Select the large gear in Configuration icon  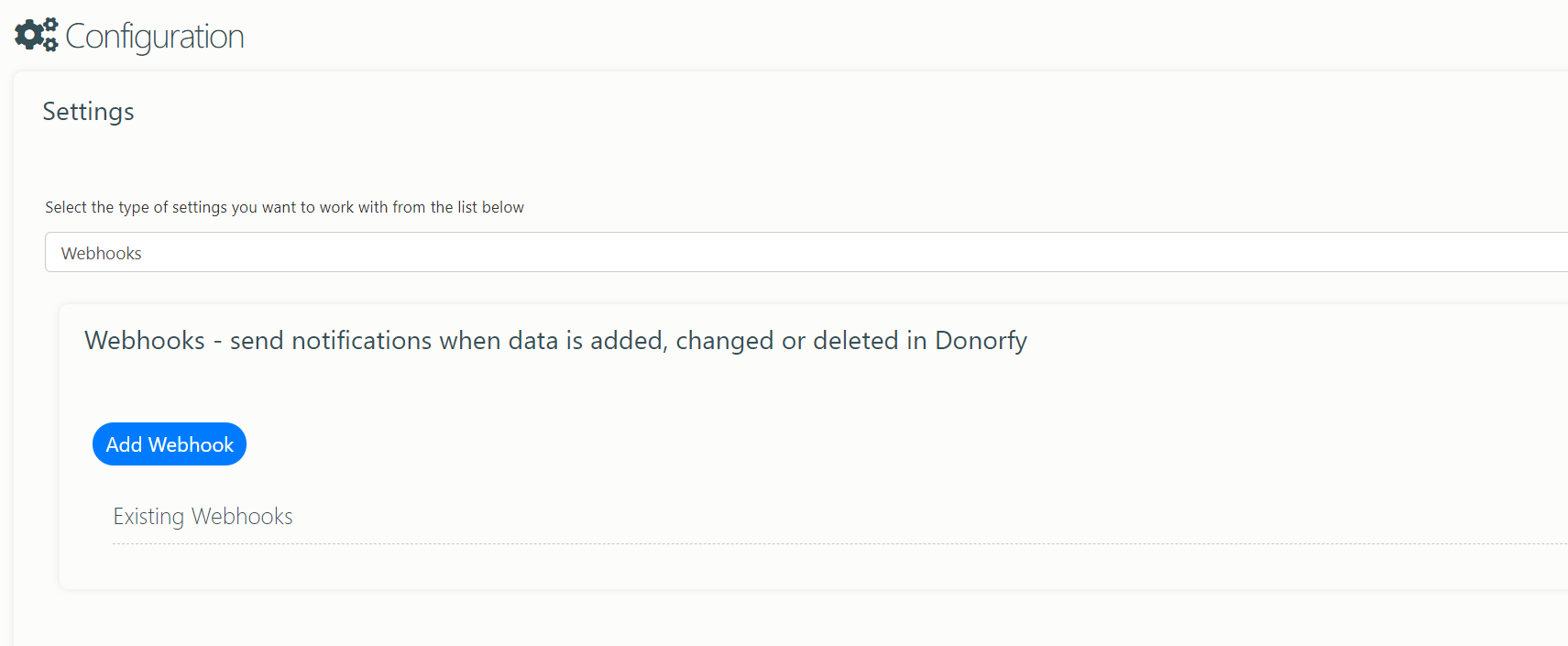coord(28,36)
